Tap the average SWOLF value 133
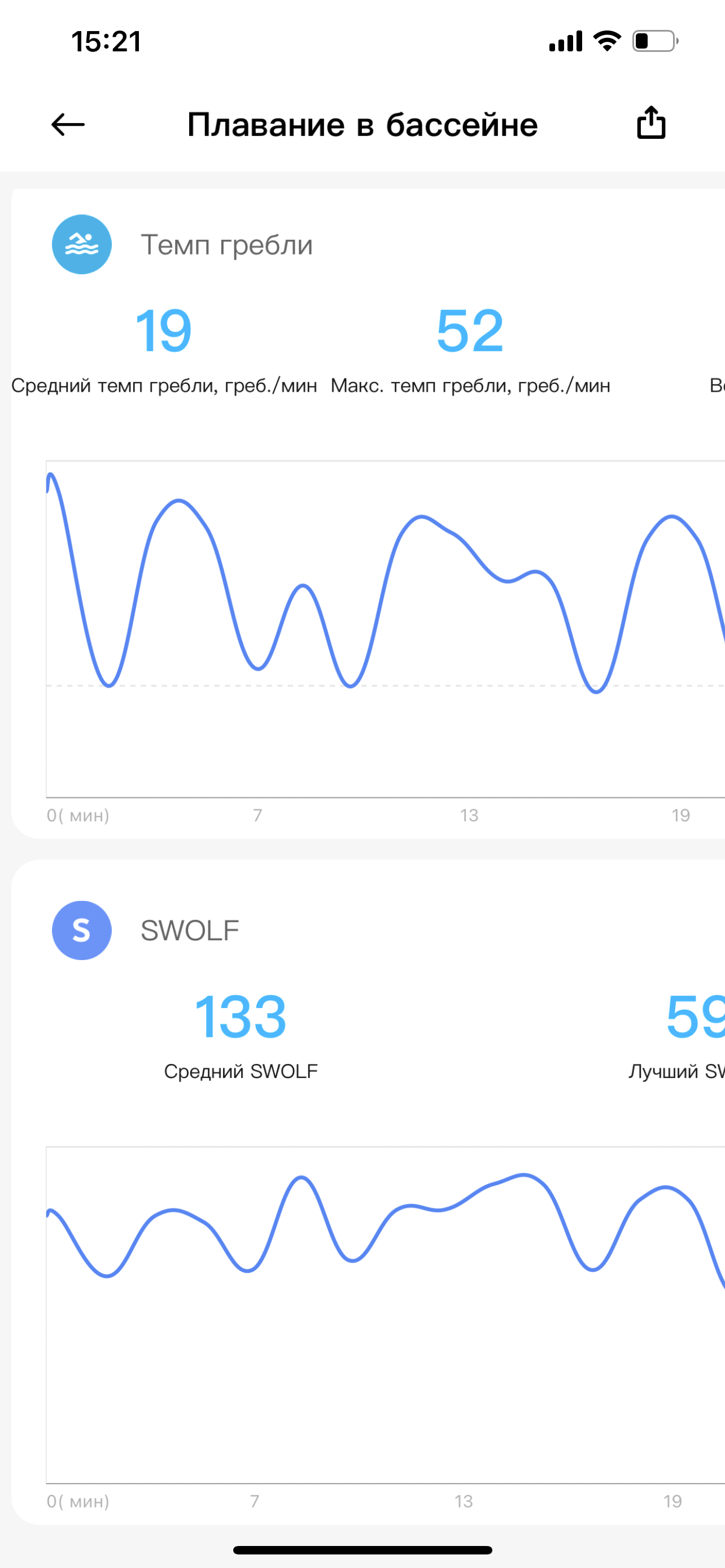This screenshot has height=1568, width=725. point(241,1017)
